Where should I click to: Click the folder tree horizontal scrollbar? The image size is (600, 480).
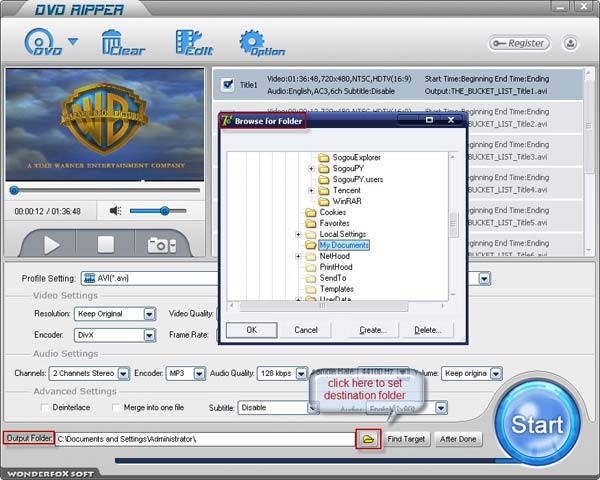(x=323, y=306)
